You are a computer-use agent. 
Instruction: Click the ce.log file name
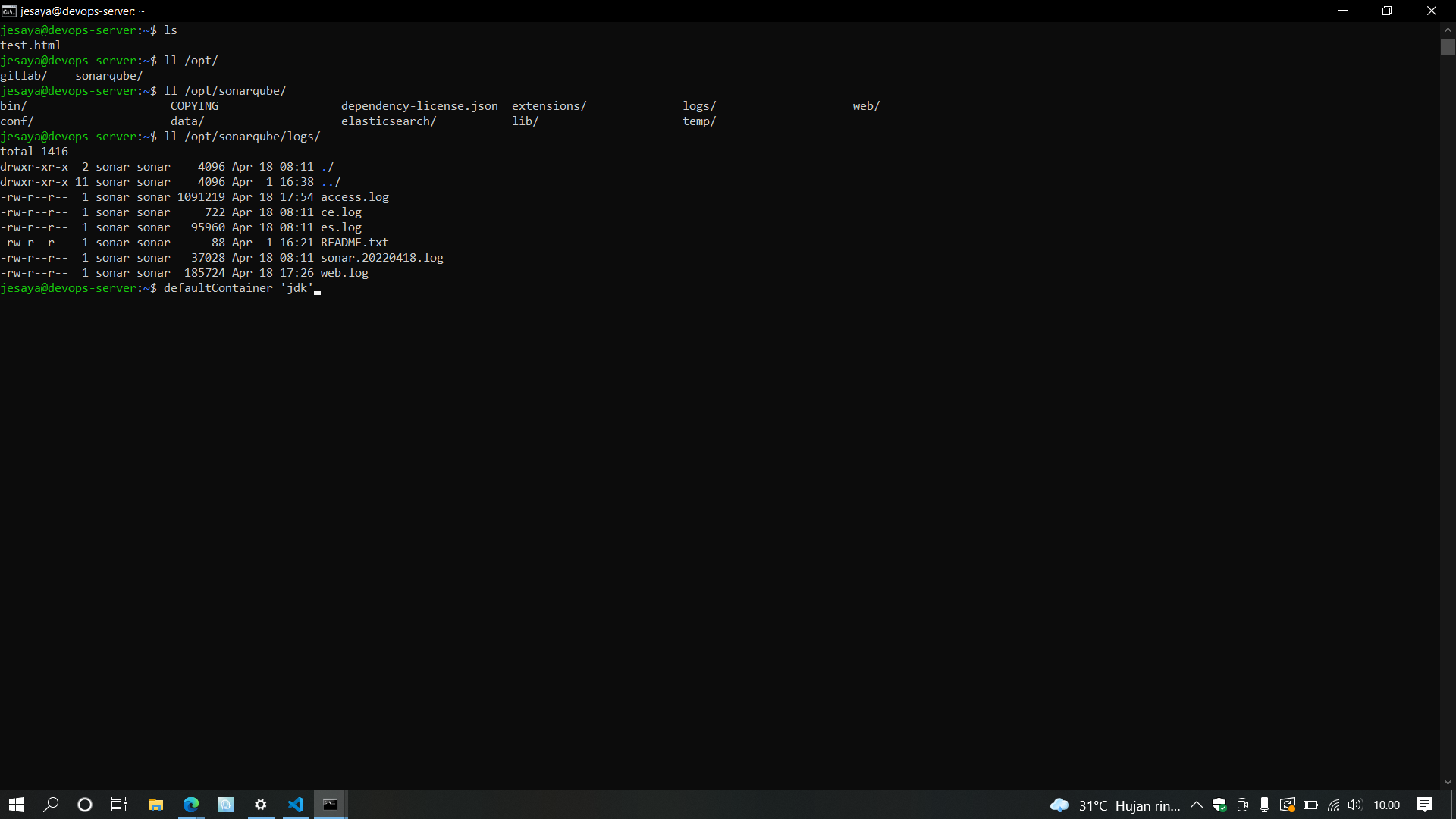[x=341, y=212]
